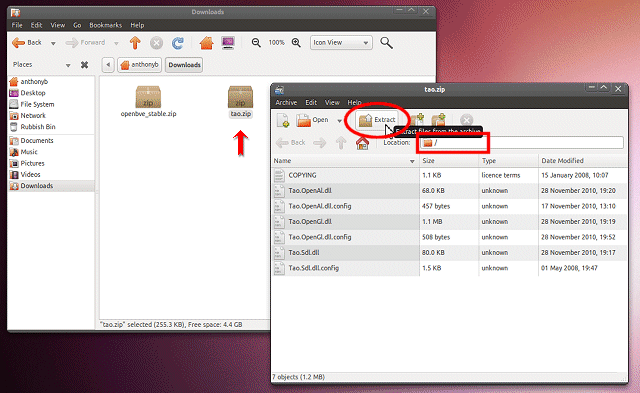Viewport: 640px width, 393px height.
Task: Click the Extract button
Action: tap(377, 120)
